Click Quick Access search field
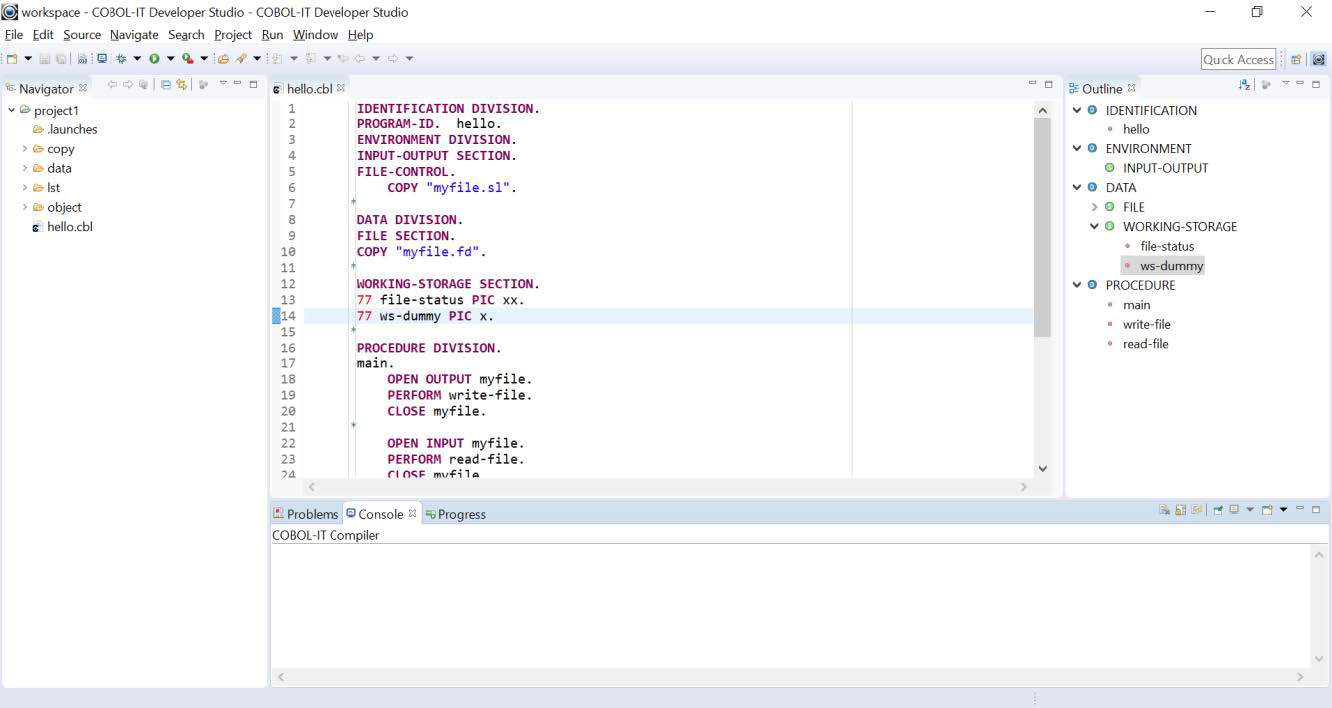The width and height of the screenshot is (1332, 708). (1237, 59)
